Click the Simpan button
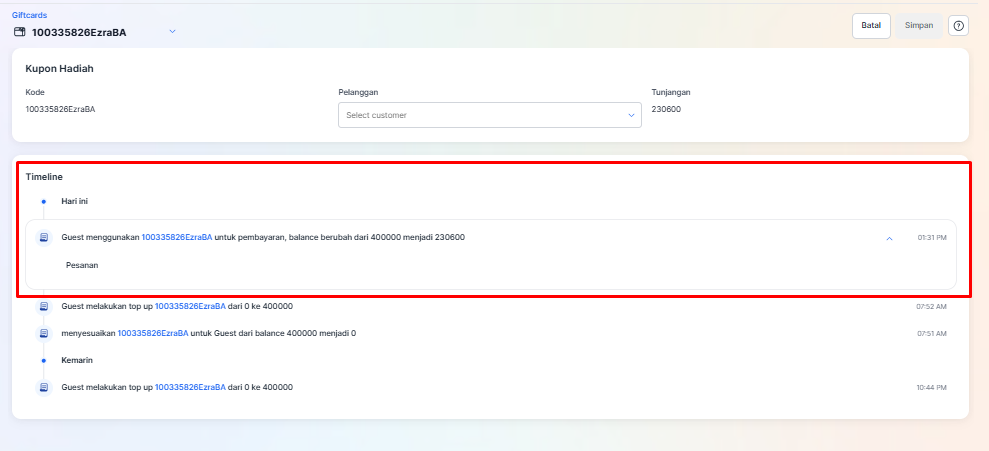 [x=919, y=26]
